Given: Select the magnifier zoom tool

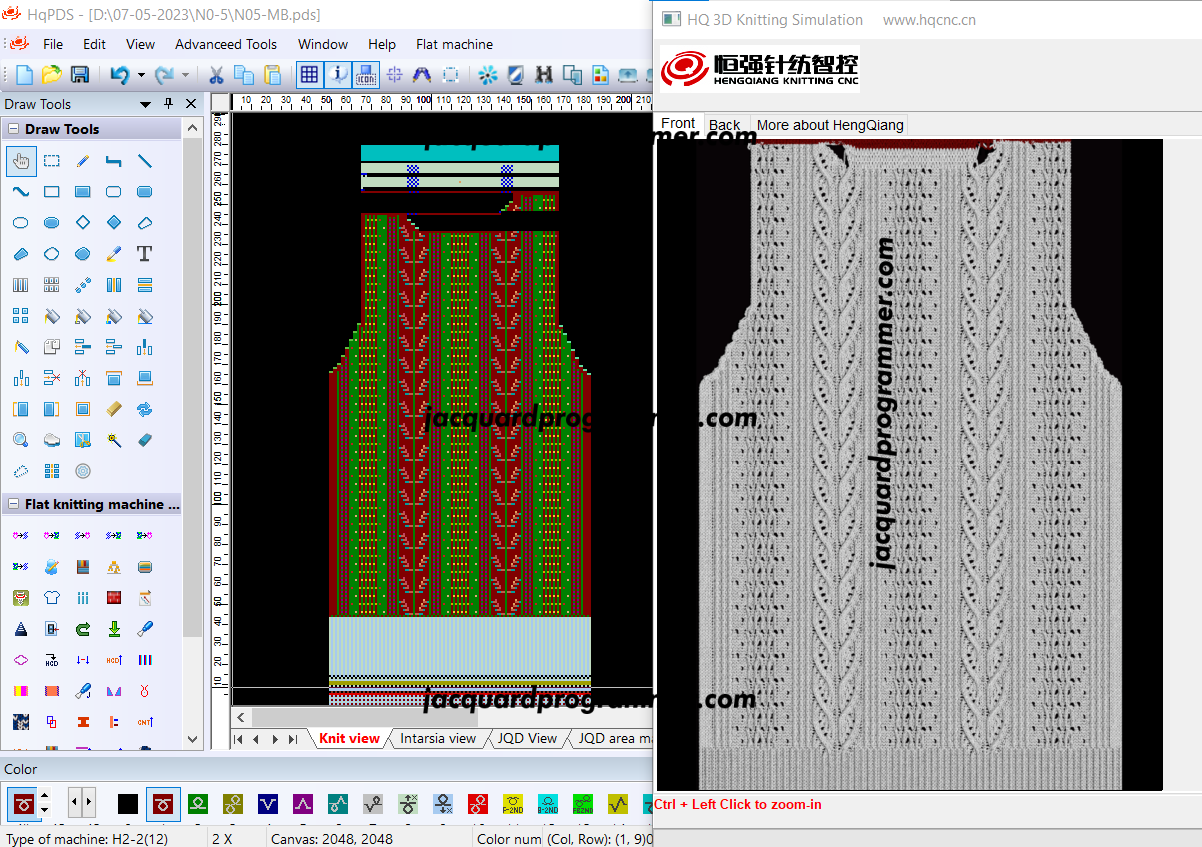Looking at the screenshot, I should pos(21,439).
